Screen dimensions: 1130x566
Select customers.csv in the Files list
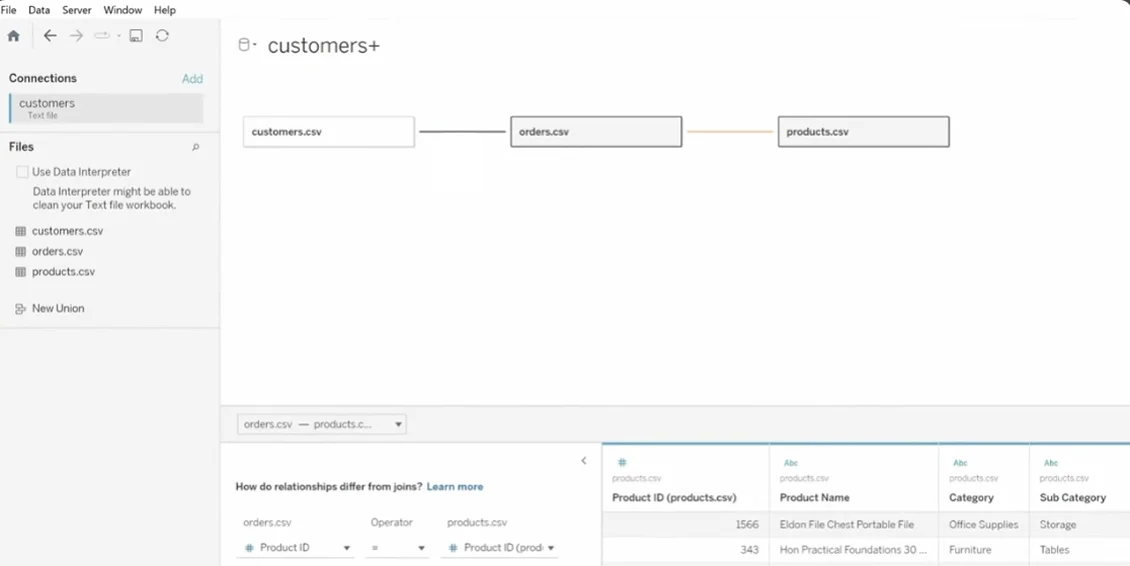67,231
